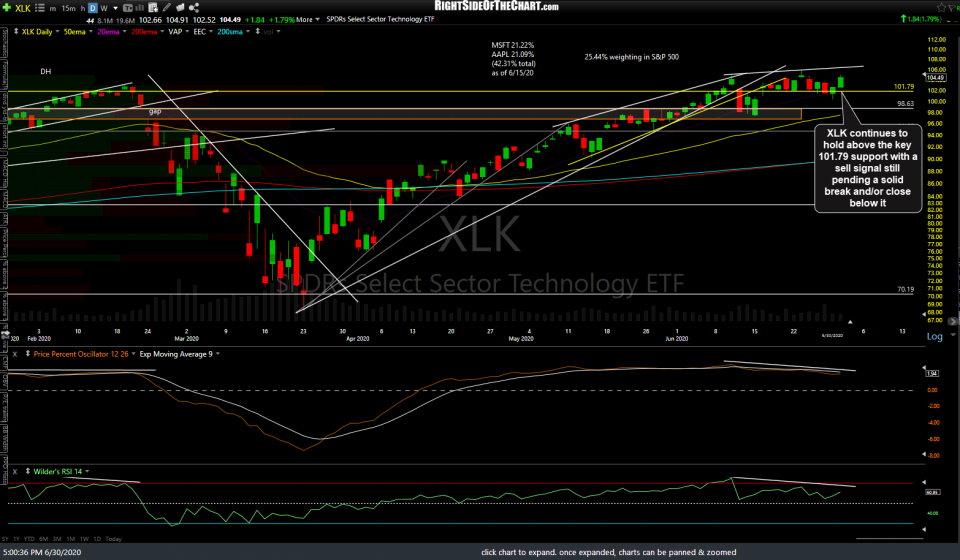Screen dimensions: 960x560
Task: Click the 70.19 level label
Action: coord(906,289)
